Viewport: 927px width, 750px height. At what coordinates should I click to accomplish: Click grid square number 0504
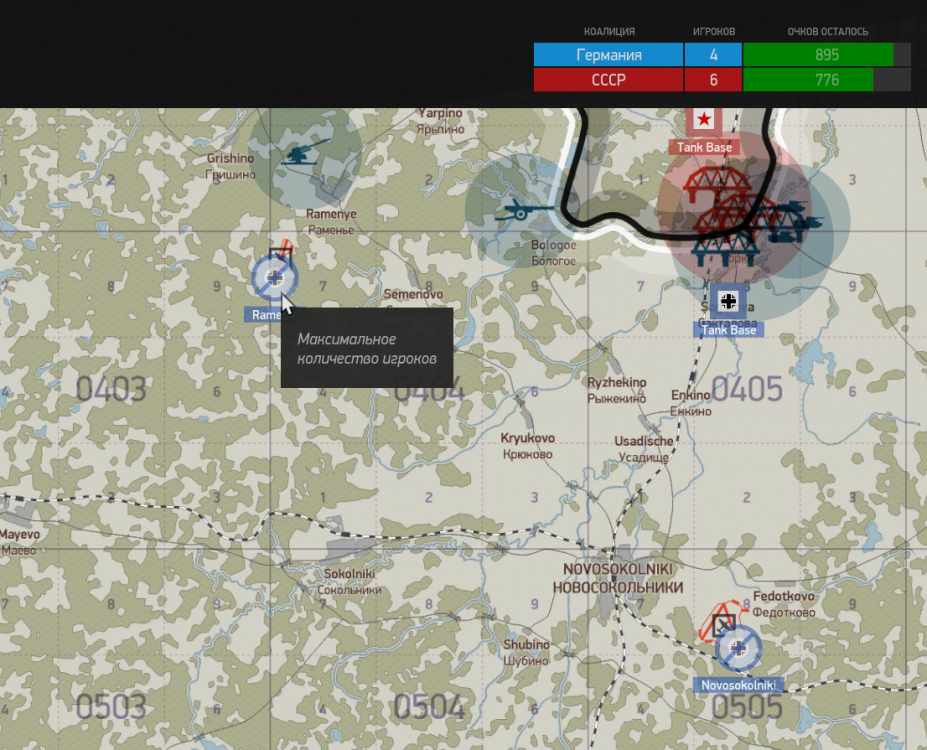click(429, 707)
